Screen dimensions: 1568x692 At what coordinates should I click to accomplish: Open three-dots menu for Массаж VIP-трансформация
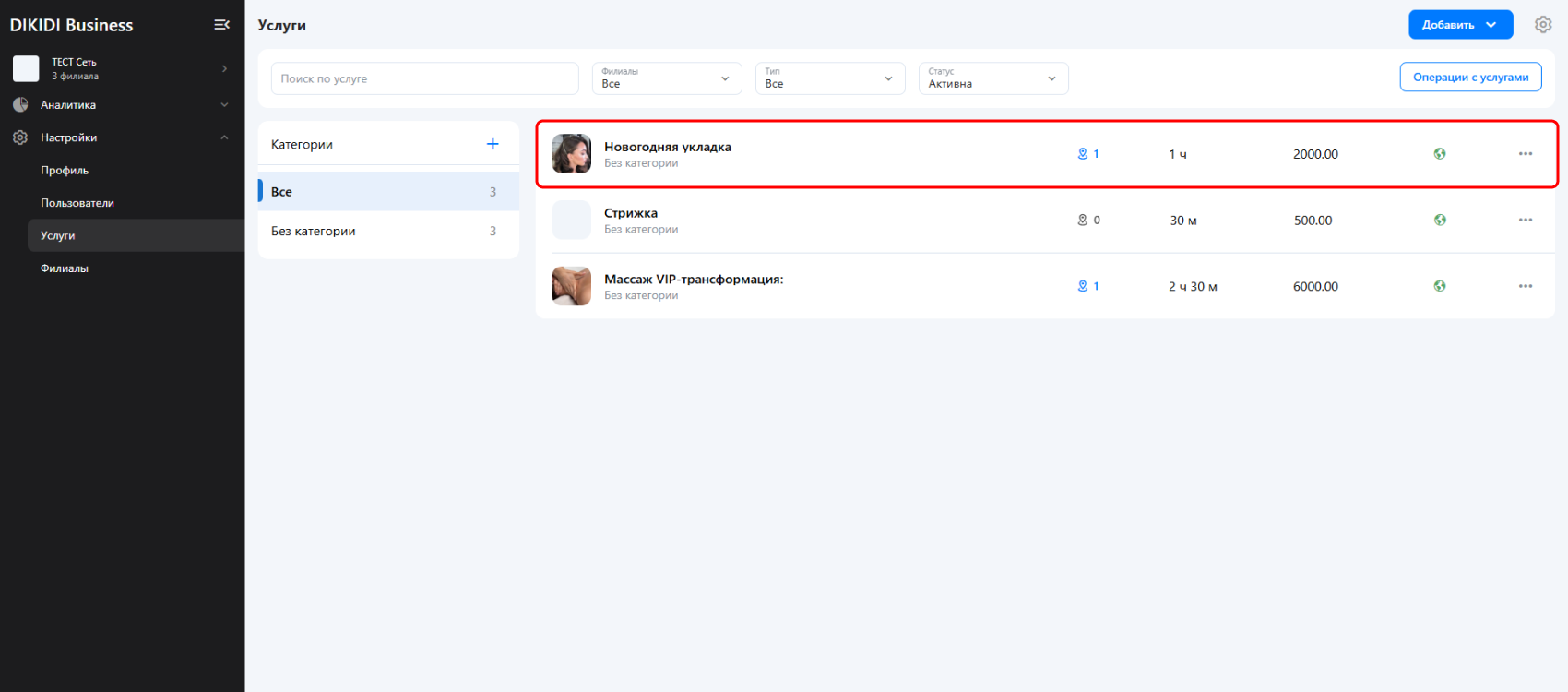click(x=1526, y=286)
